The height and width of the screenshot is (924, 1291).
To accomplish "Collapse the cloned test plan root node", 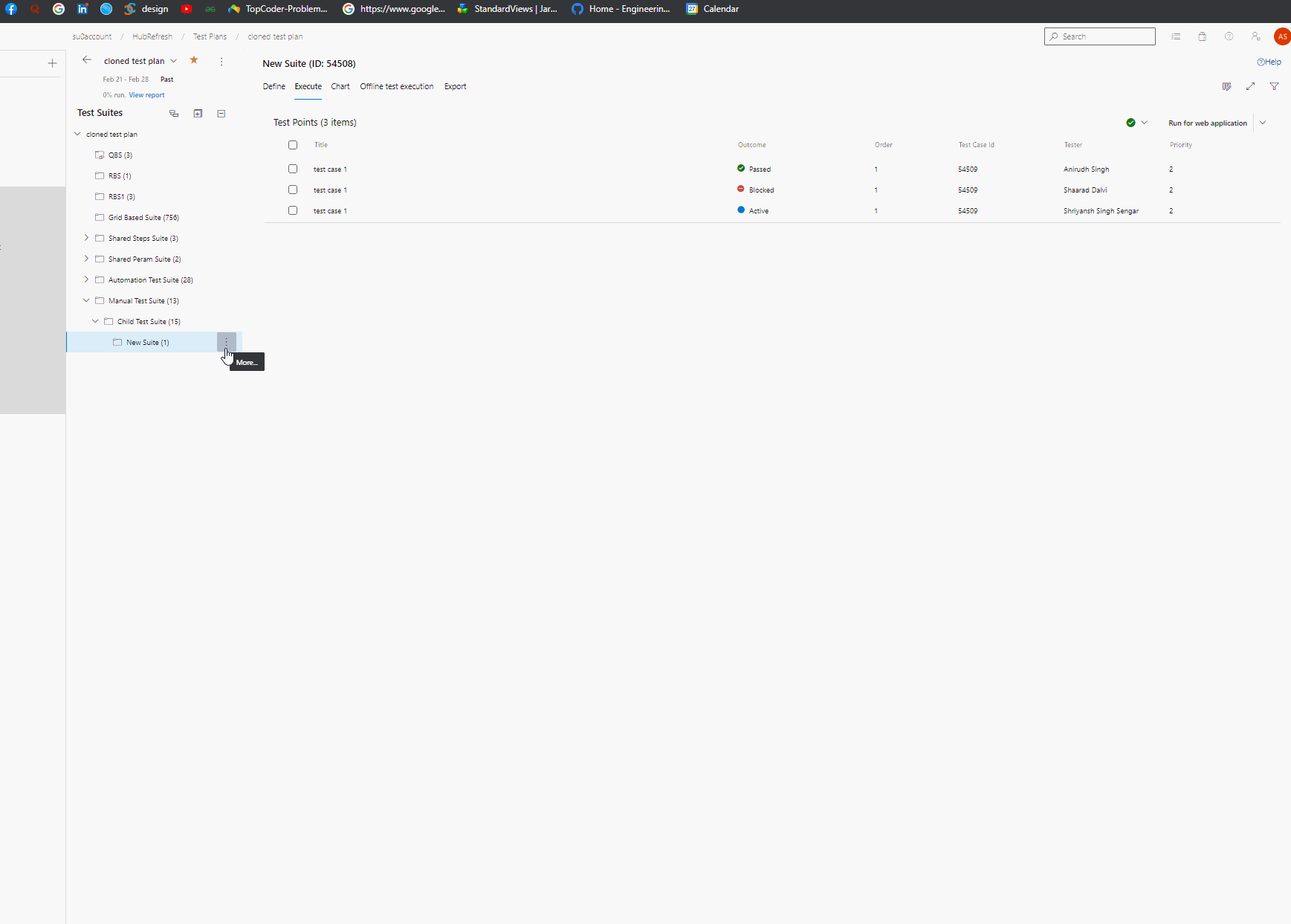I will (77, 134).
